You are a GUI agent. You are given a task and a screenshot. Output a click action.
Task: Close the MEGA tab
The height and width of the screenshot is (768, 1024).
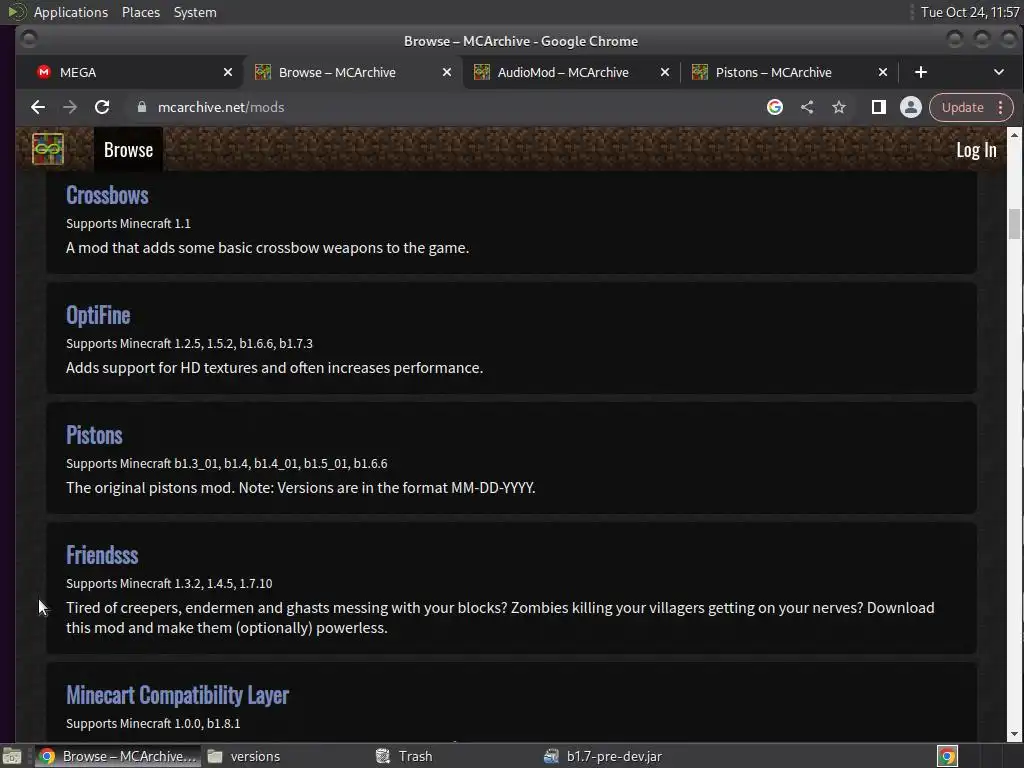(x=228, y=72)
